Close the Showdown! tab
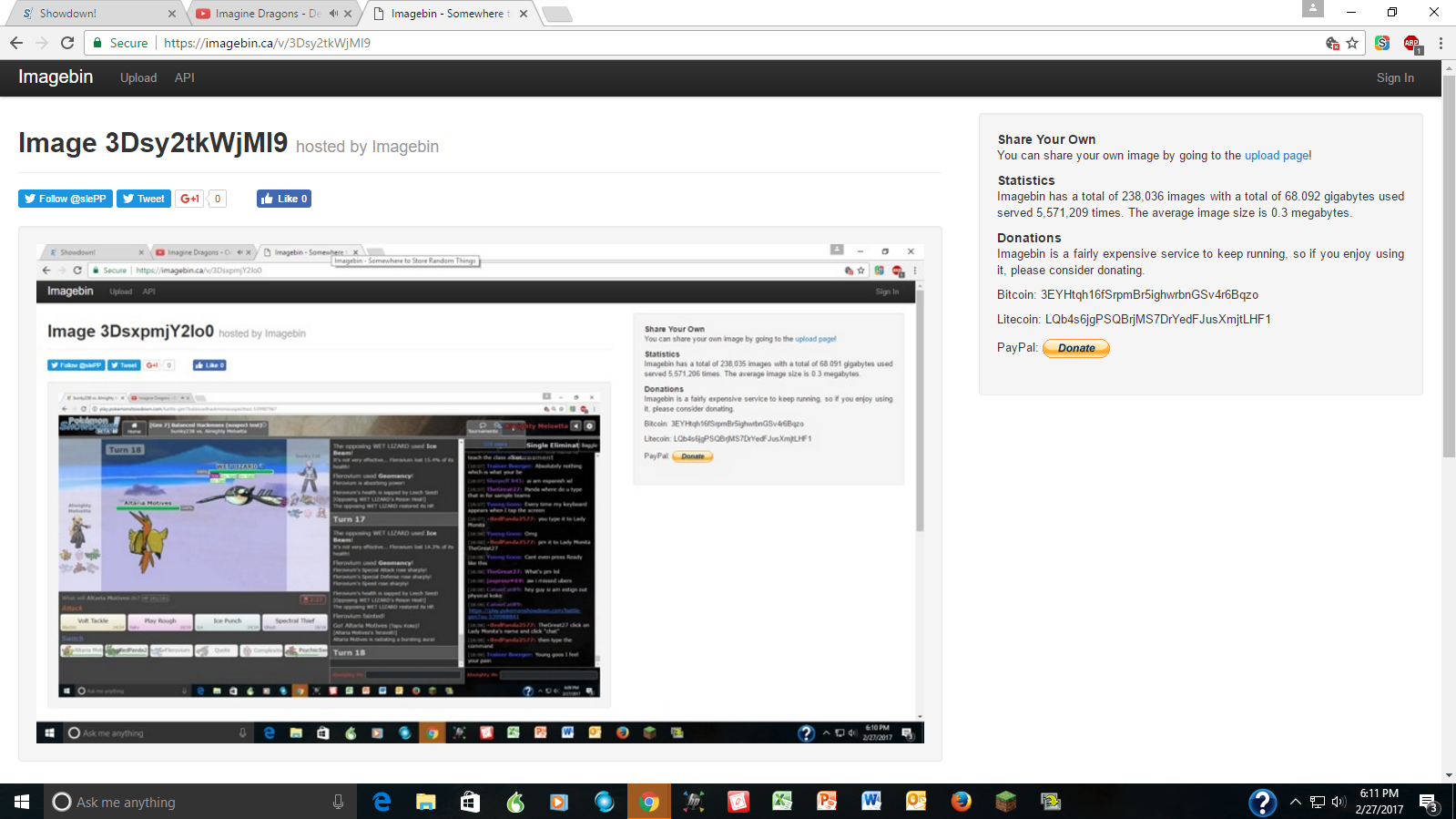 [x=172, y=14]
